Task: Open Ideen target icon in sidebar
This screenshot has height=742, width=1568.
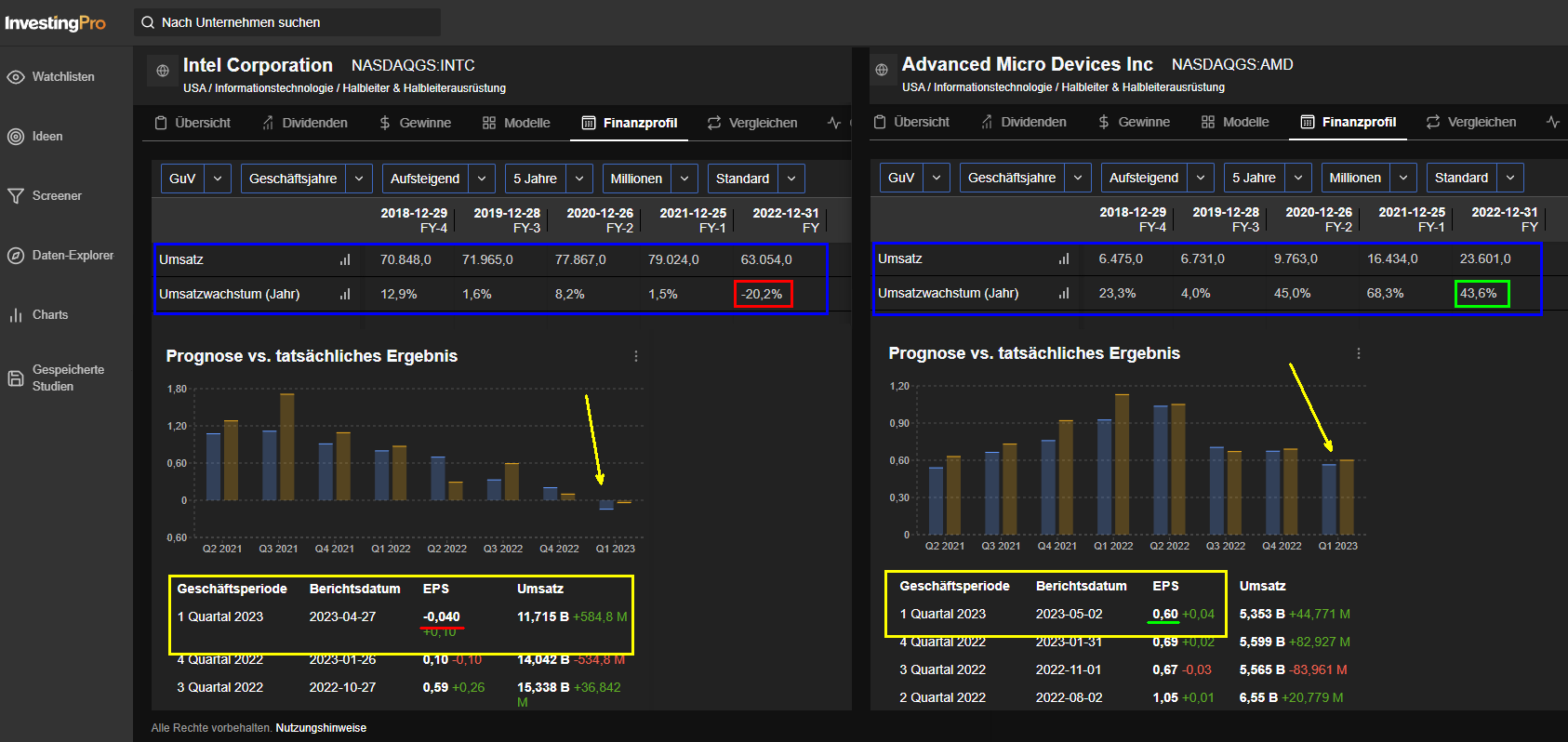Action: pyautogui.click(x=16, y=137)
